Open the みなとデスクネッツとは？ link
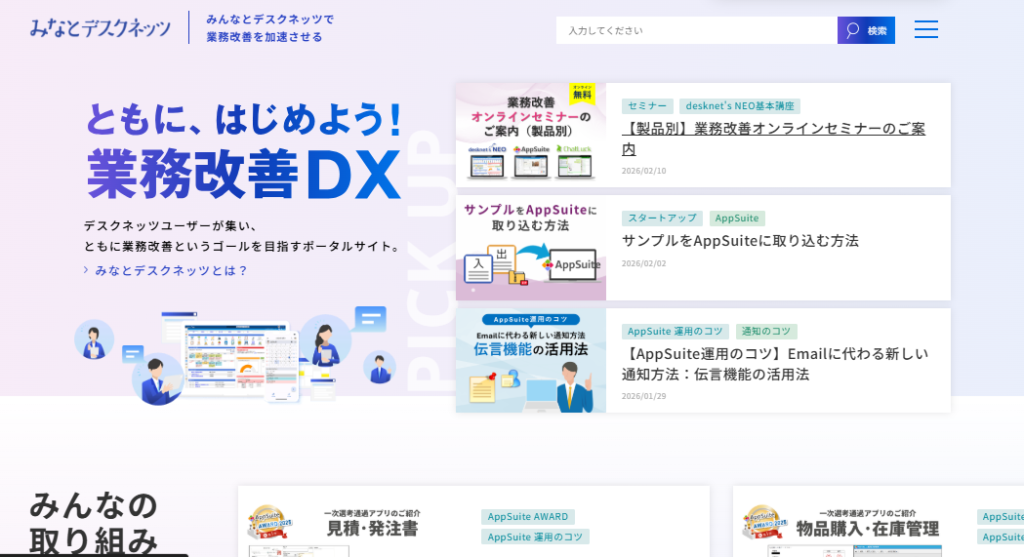This screenshot has height=557, width=1024. (x=171, y=270)
